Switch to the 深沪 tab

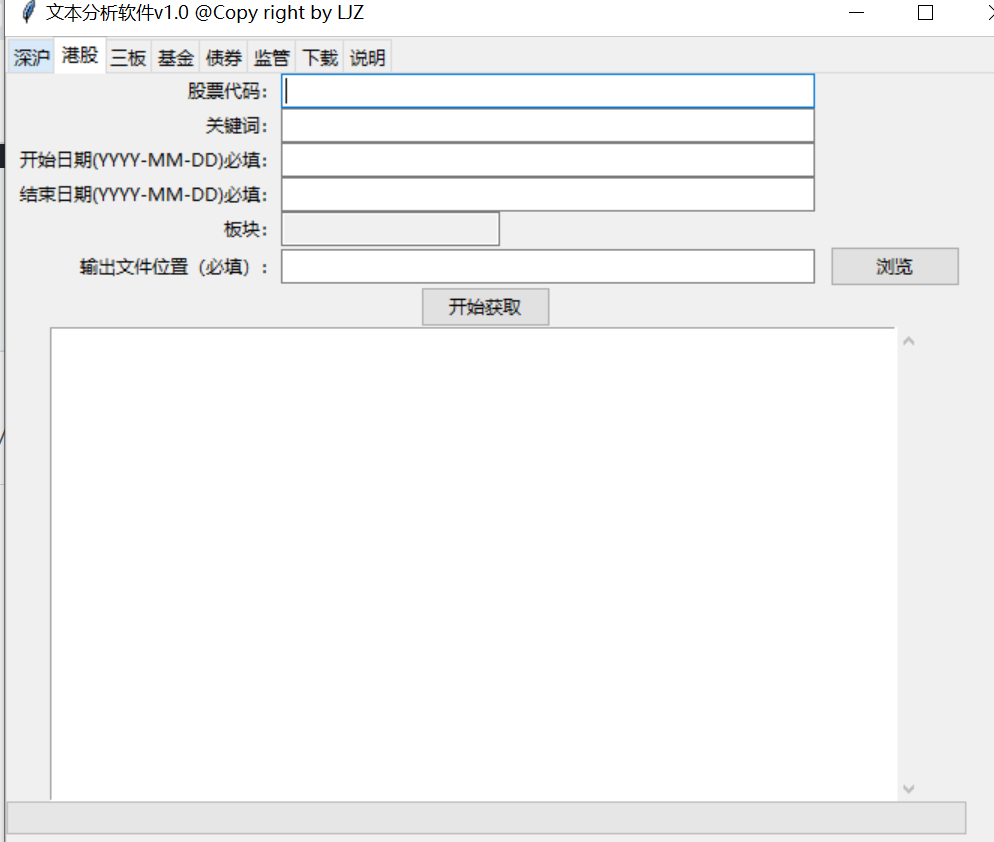(30, 57)
